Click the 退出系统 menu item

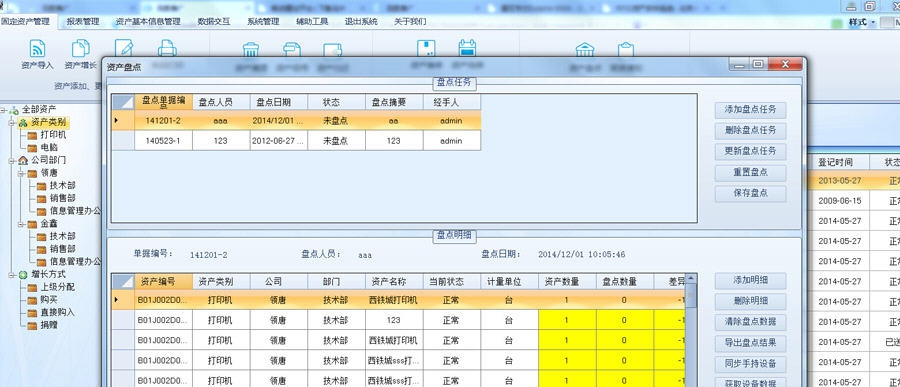[x=362, y=22]
